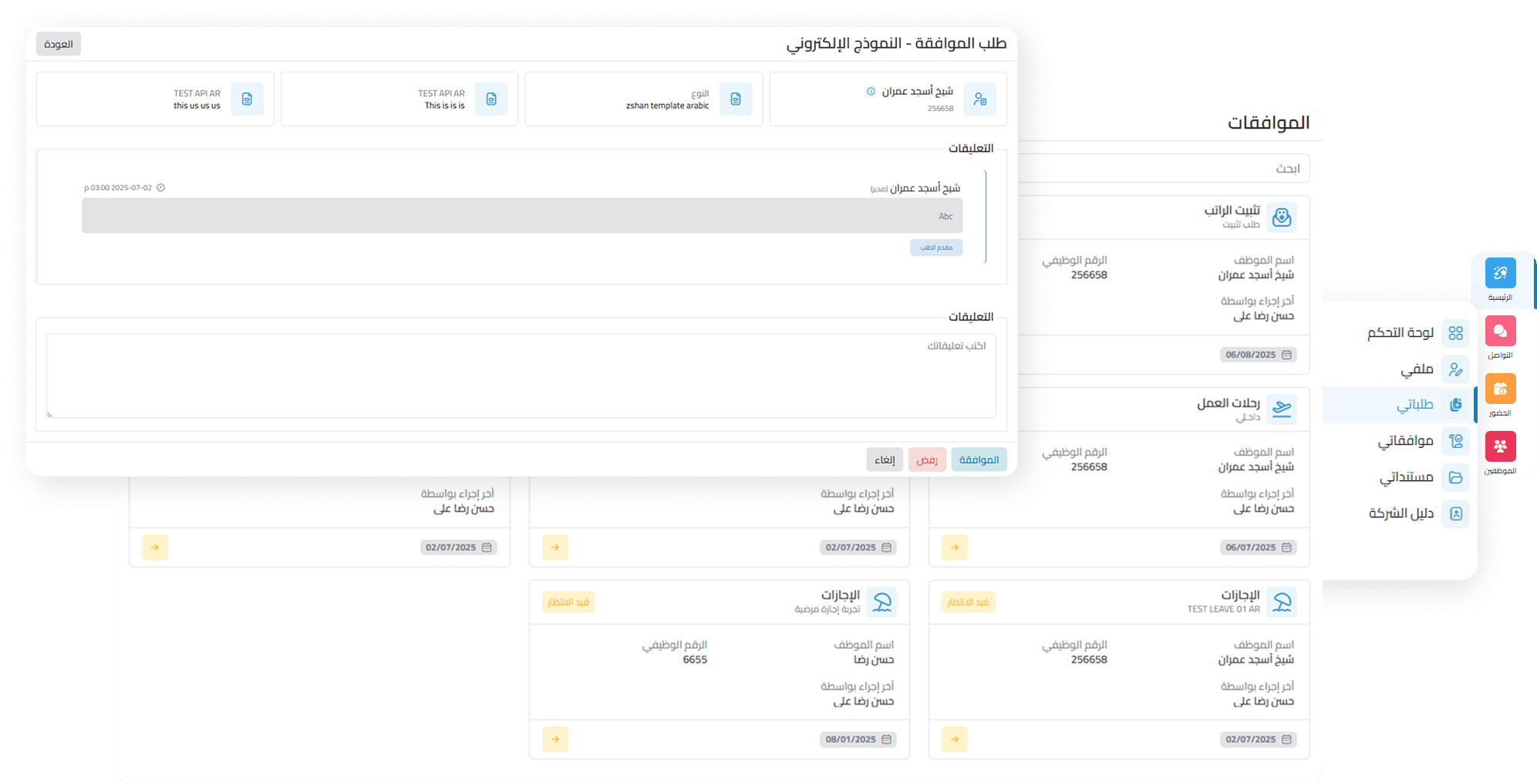The height and width of the screenshot is (784, 1537).
Task: Open مستنداتي menu item
Action: point(1406,477)
